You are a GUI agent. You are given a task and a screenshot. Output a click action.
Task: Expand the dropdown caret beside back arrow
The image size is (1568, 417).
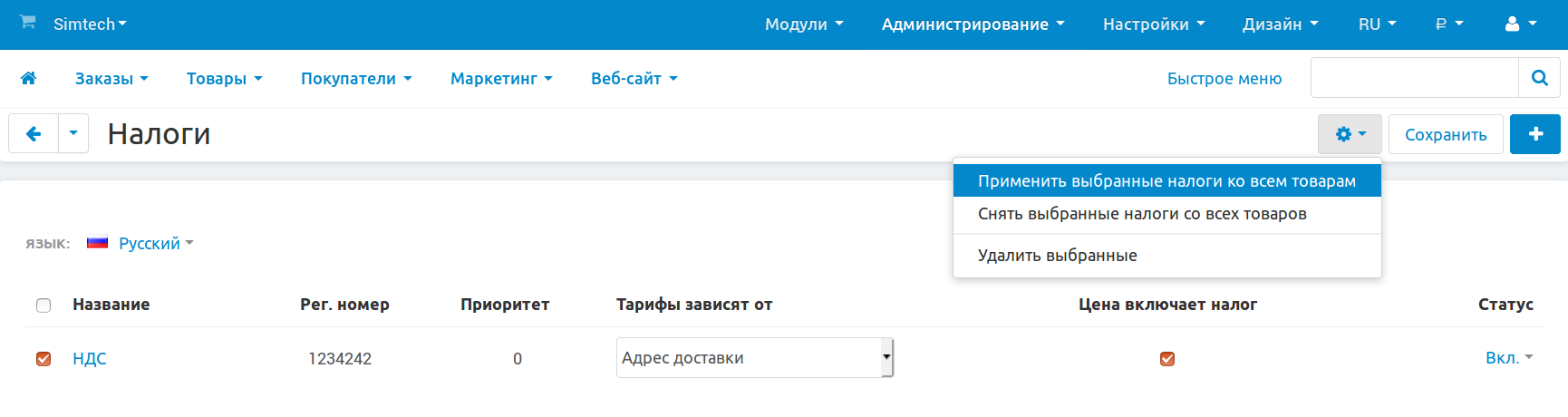(73, 134)
